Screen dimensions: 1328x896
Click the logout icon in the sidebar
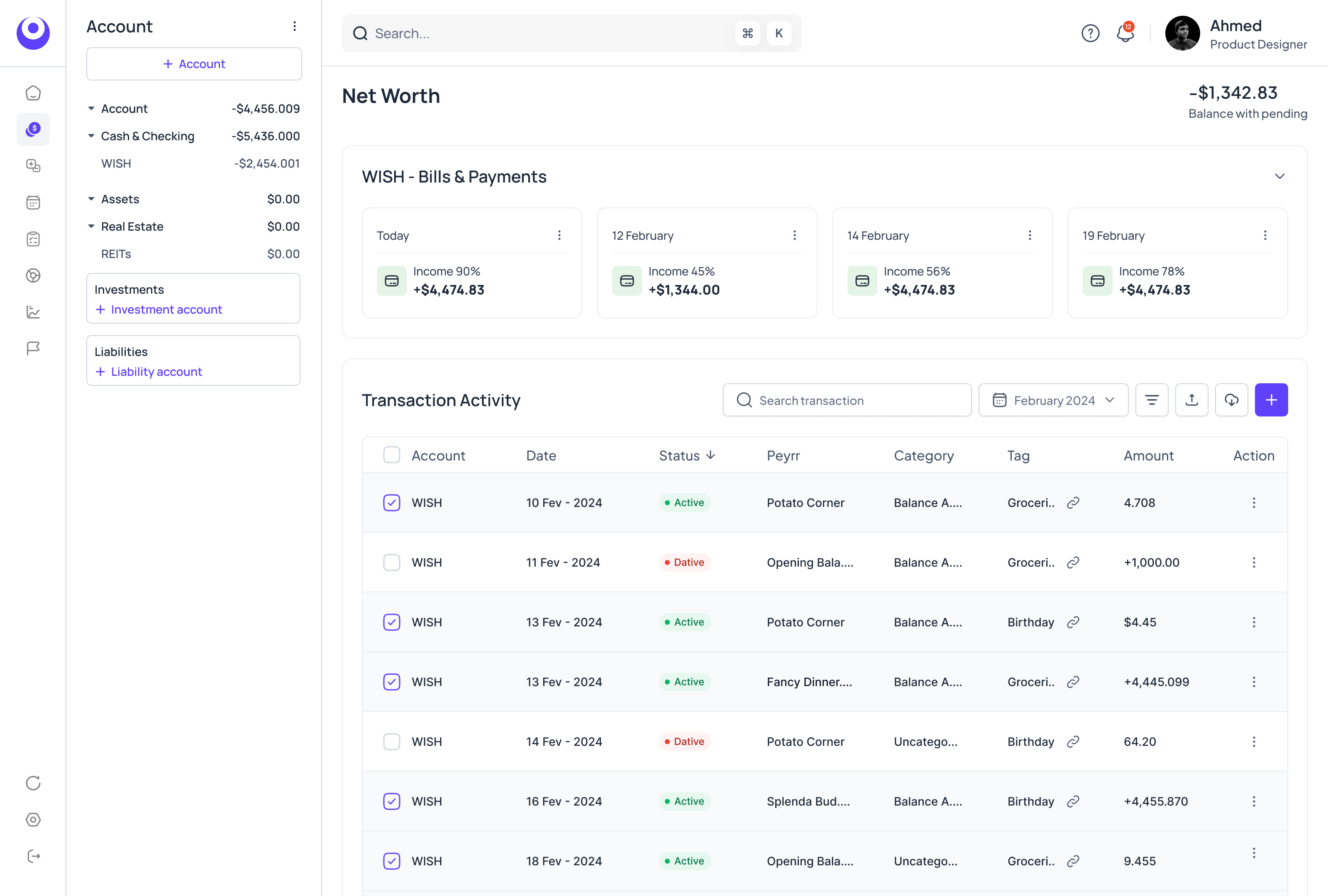coord(33,856)
